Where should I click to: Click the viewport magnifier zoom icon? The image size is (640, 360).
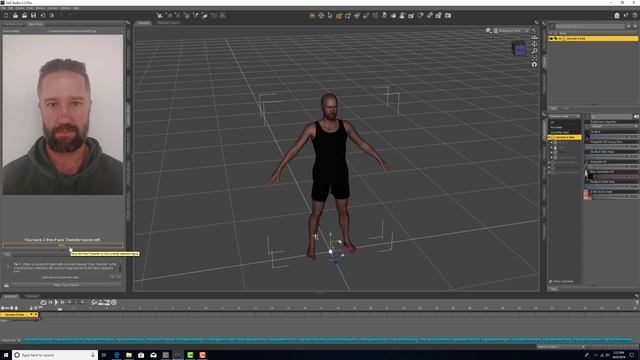(x=534, y=51)
